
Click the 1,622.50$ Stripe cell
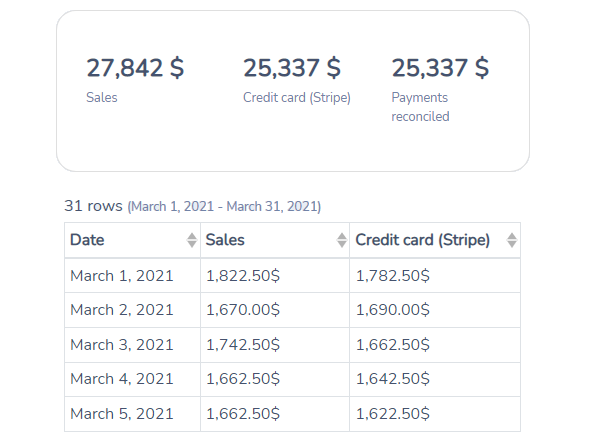[x=435, y=414]
